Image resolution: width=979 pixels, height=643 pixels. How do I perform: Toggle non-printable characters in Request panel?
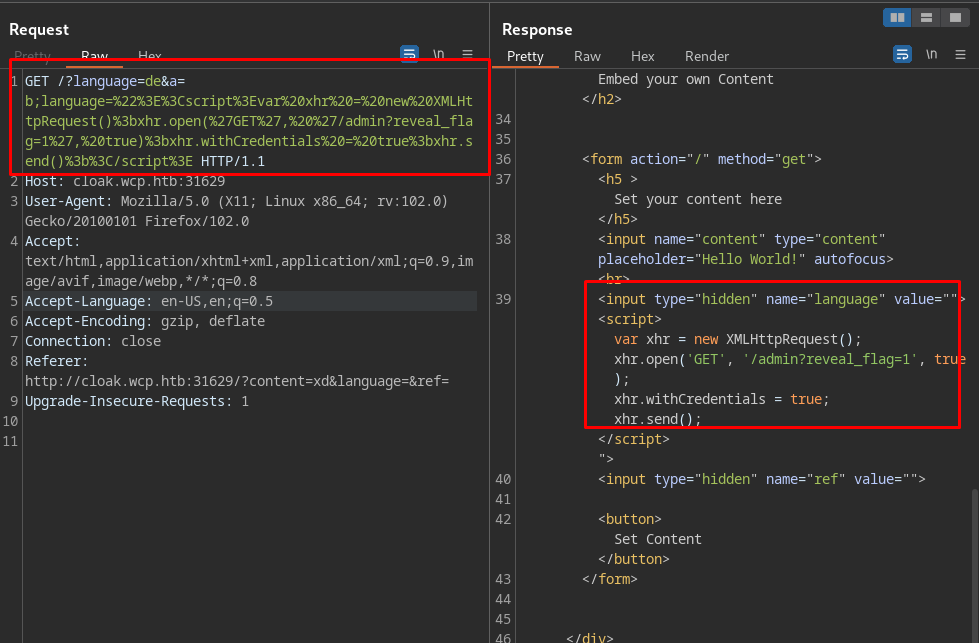(x=438, y=54)
